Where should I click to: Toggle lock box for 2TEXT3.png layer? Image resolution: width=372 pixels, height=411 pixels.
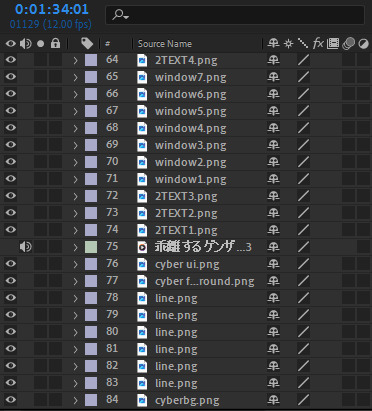tap(55, 196)
